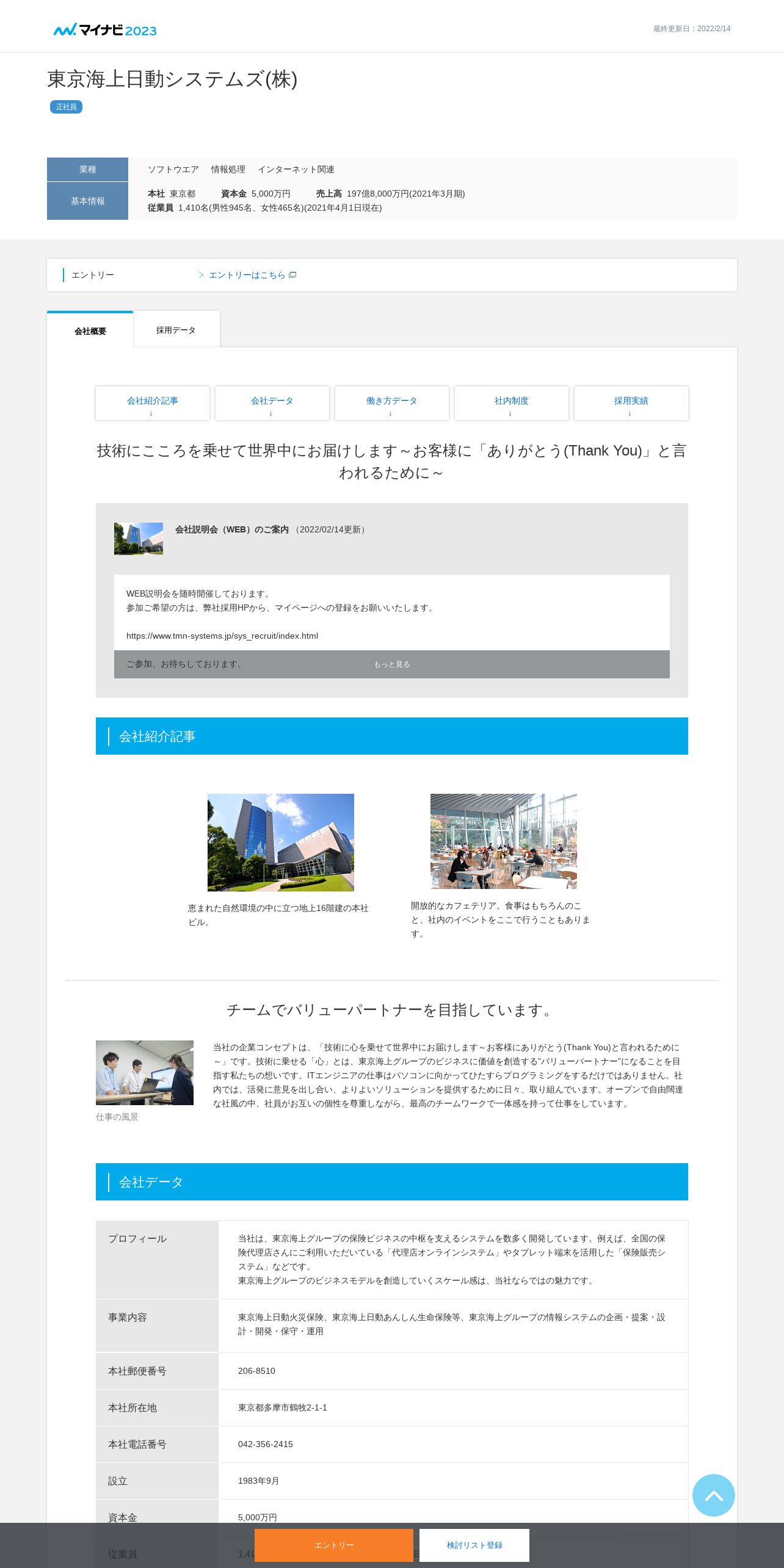
Task: Click the 最終更新日：2022/2/14 text
Action: pyautogui.click(x=692, y=29)
